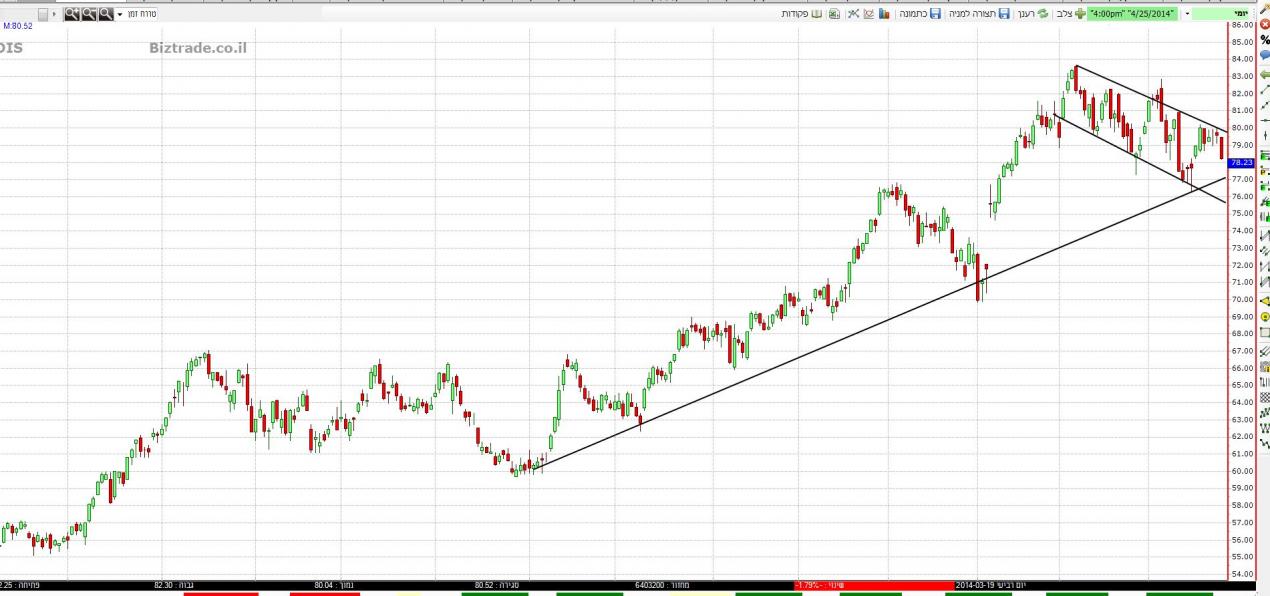Screen dimensions: 1270x596
Task: Click the blue 78.23 price marker
Action: coord(1240,162)
